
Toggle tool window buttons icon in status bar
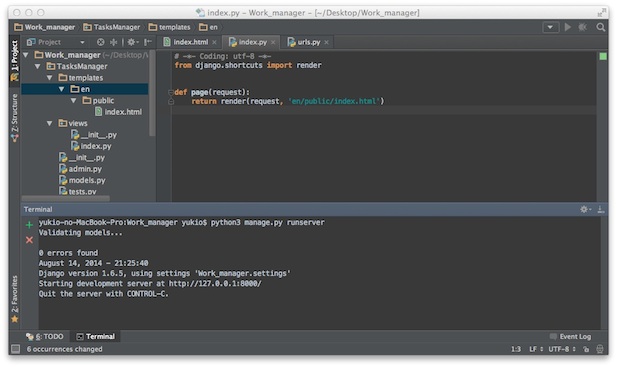point(15,349)
